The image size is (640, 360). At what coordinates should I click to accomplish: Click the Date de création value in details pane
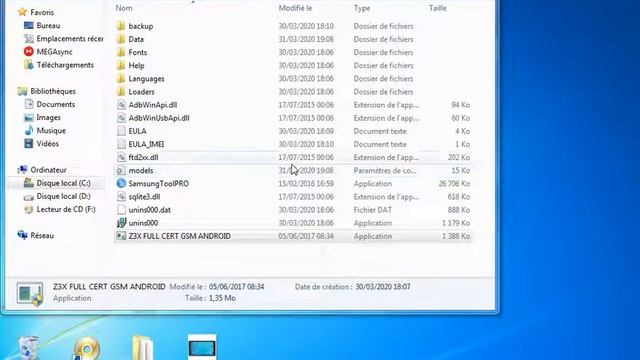[x=382, y=287]
